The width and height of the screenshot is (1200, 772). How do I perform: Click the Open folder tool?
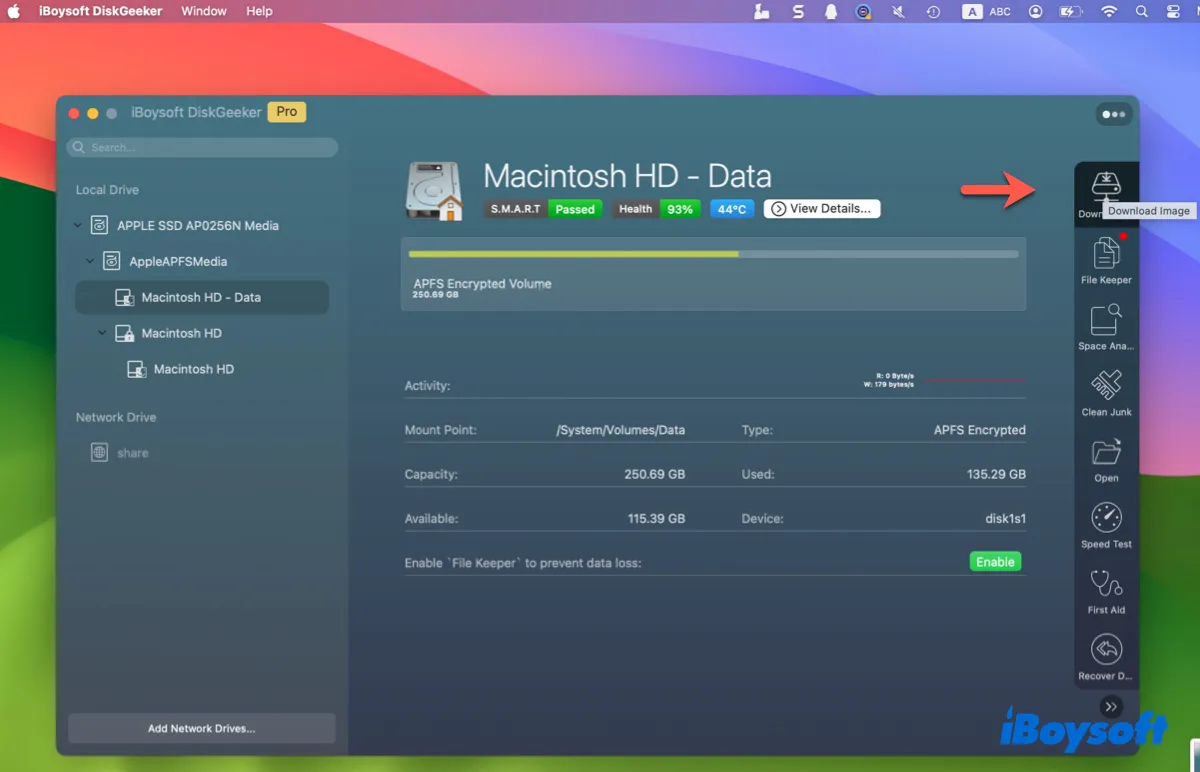click(1106, 458)
